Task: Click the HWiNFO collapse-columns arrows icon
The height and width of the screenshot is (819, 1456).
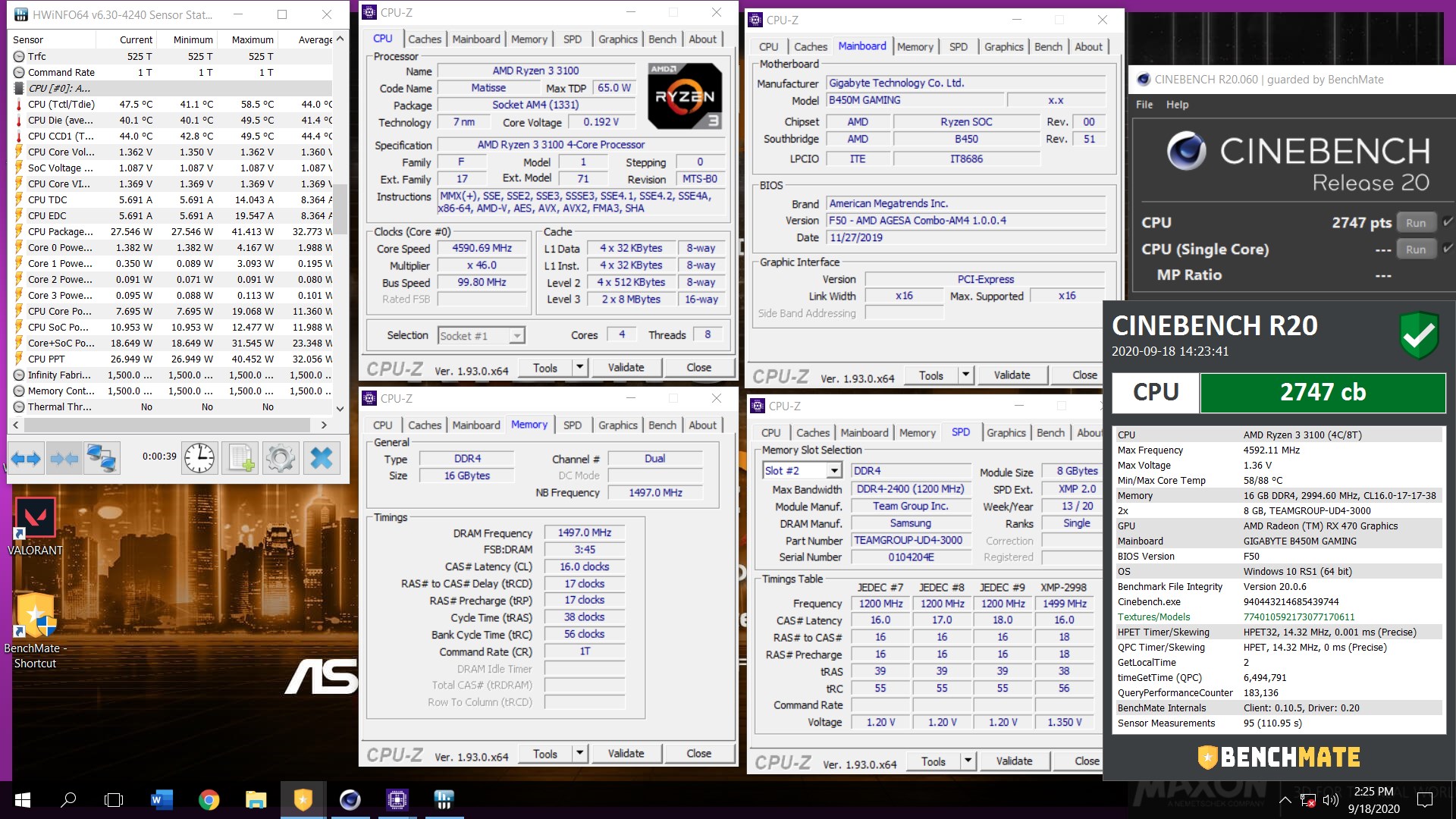Action: click(64, 458)
